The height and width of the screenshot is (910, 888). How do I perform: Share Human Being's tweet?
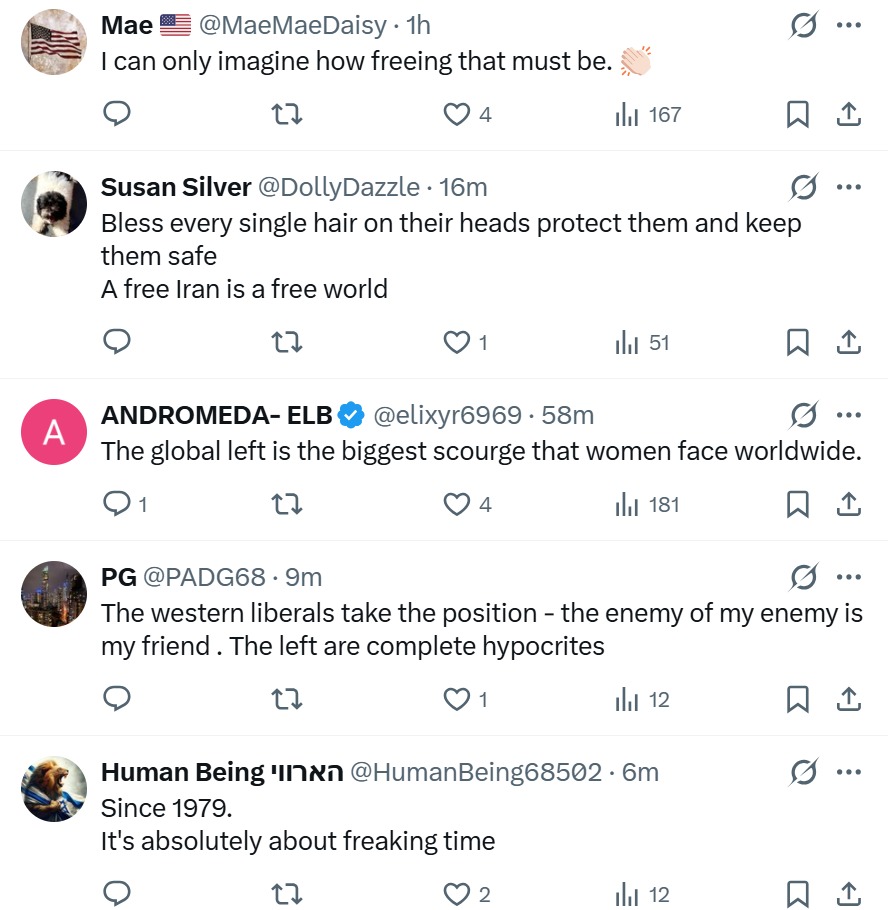click(x=848, y=895)
